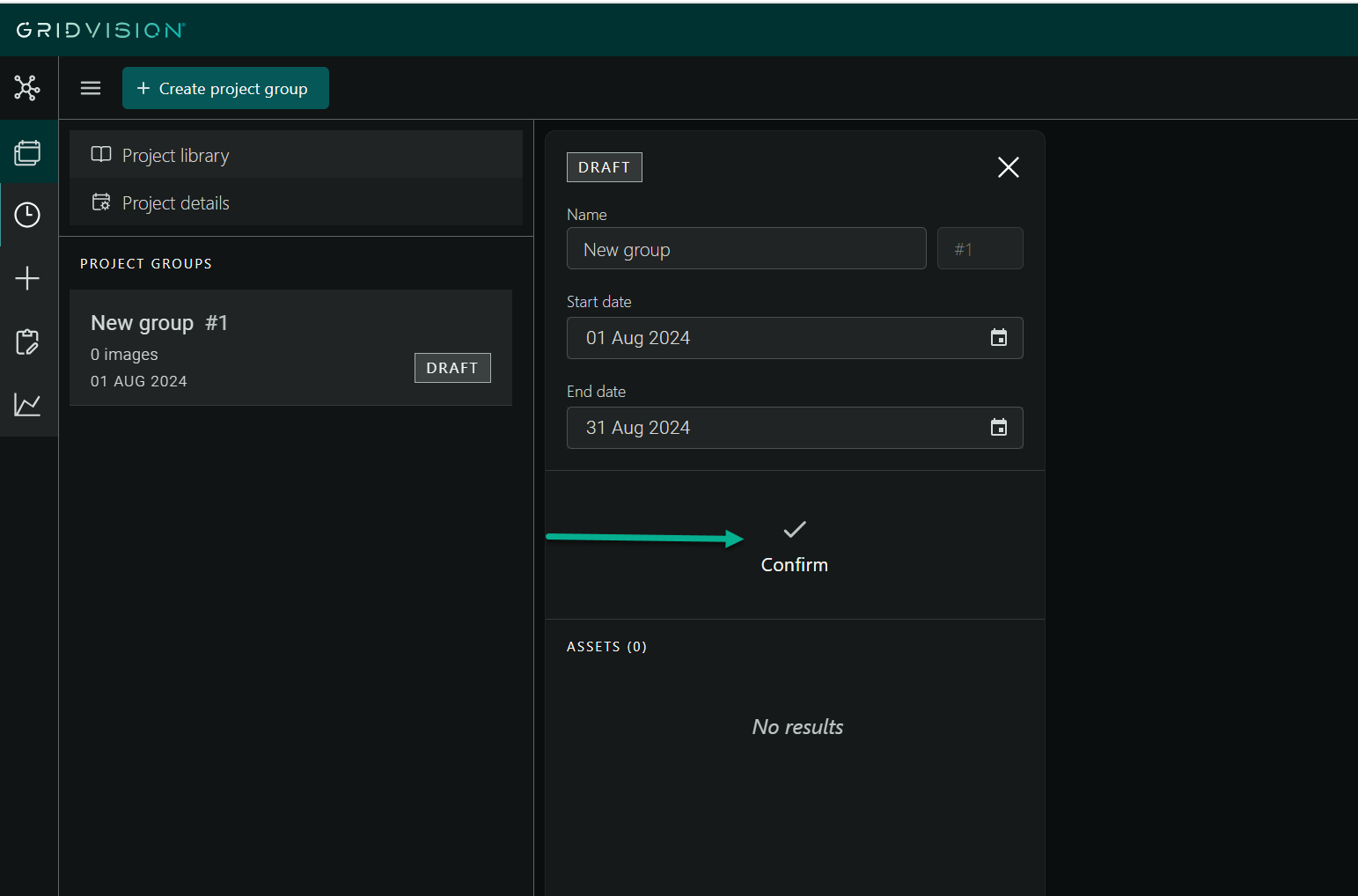Click the plus icon in left sidebar
The width and height of the screenshot is (1358, 896).
tap(27, 278)
